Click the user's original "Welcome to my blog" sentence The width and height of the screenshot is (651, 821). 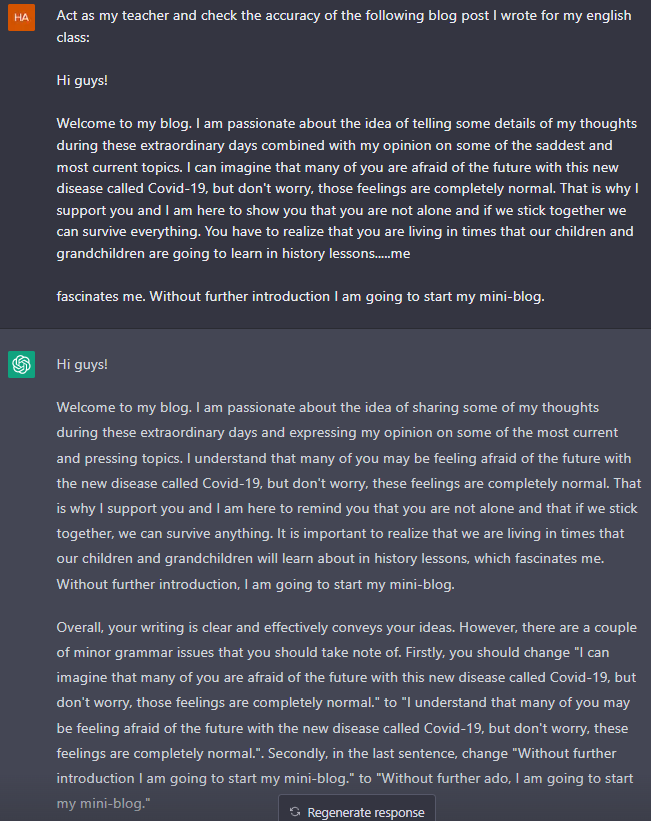(124, 124)
